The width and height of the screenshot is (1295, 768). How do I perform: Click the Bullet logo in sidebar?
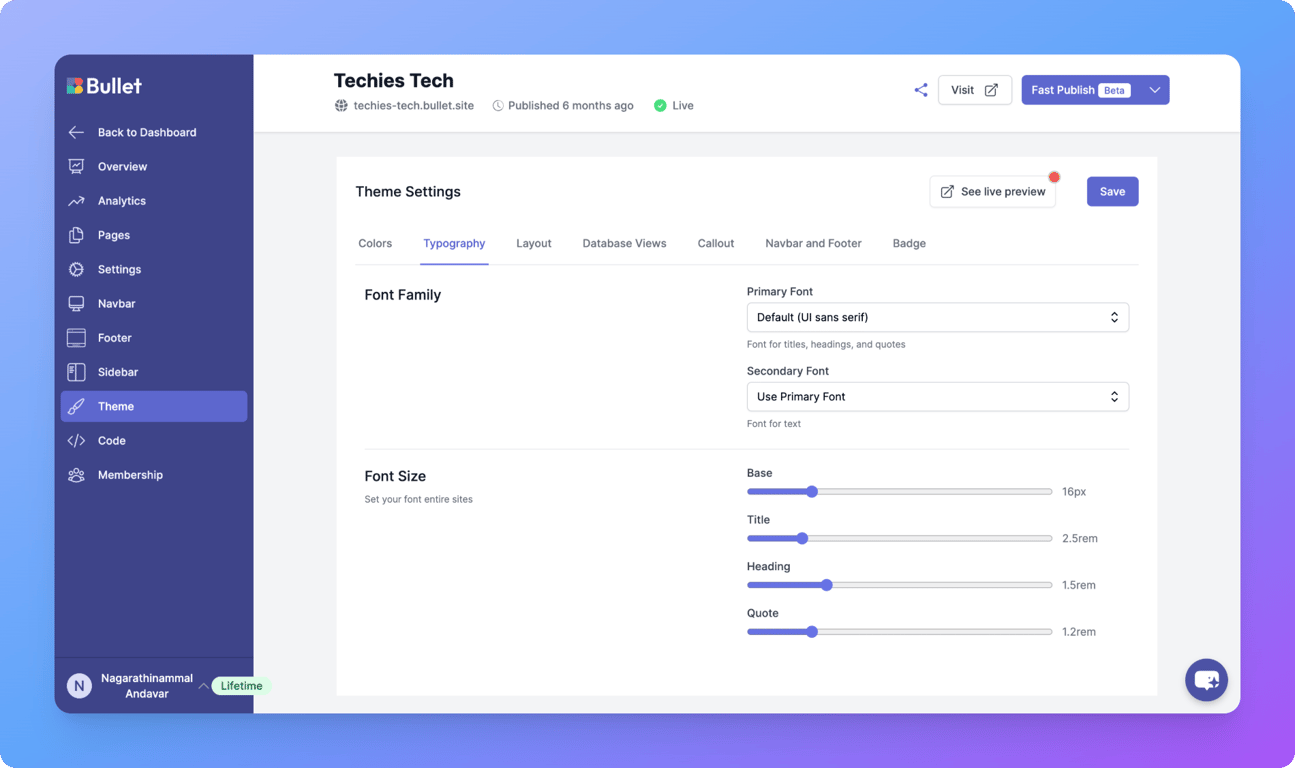104,86
